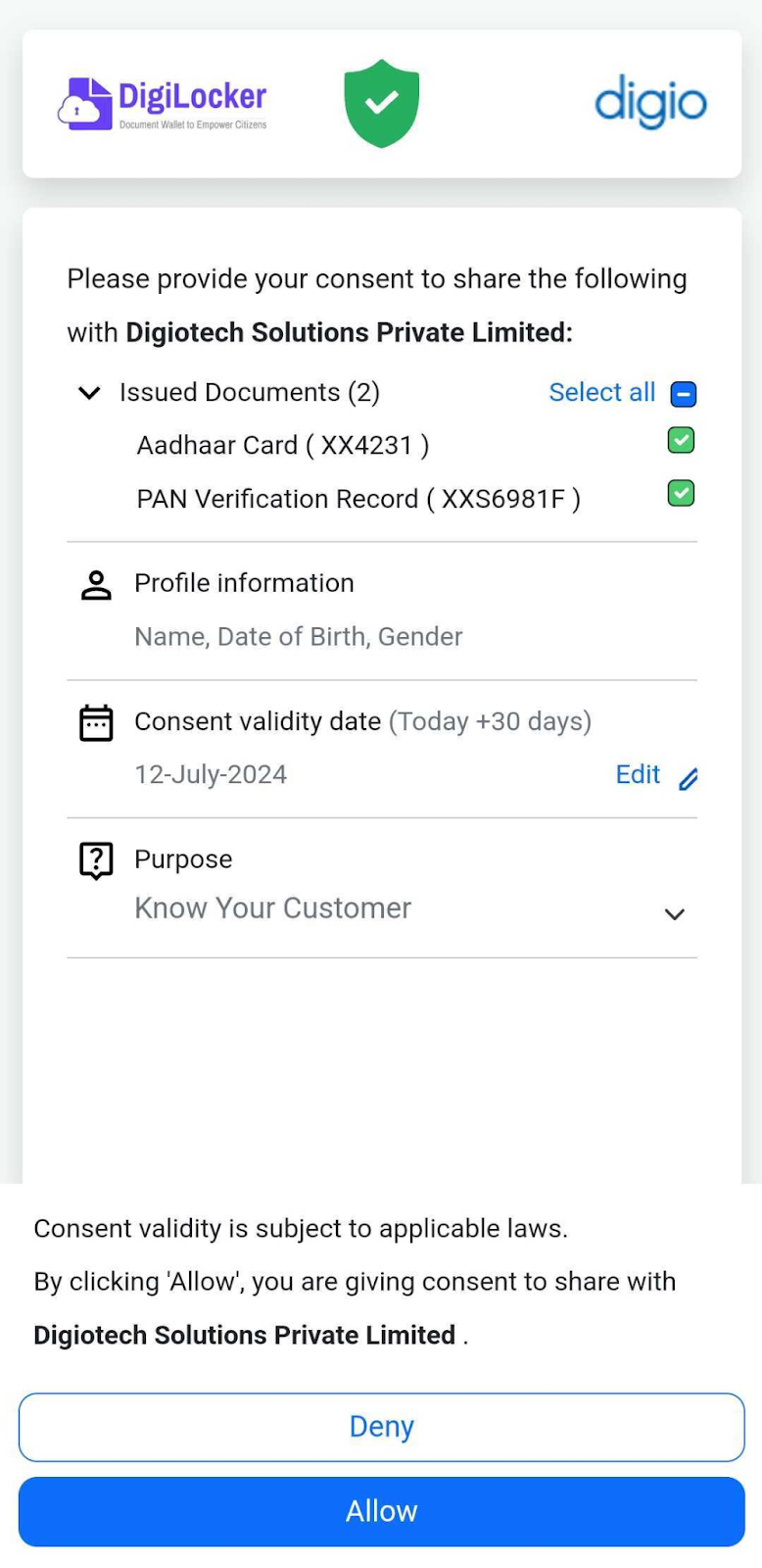Click the pencil icon next to Edit

coord(689,778)
